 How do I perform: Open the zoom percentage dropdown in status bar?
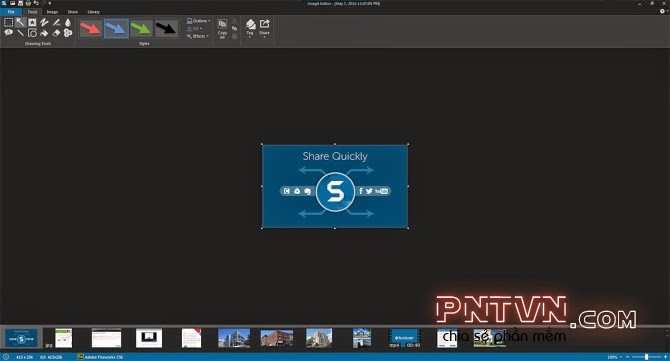pyautogui.click(x=614, y=357)
